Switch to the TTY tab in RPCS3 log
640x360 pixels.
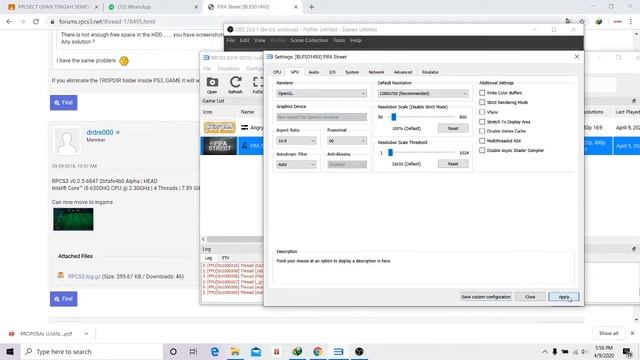pyautogui.click(x=225, y=258)
